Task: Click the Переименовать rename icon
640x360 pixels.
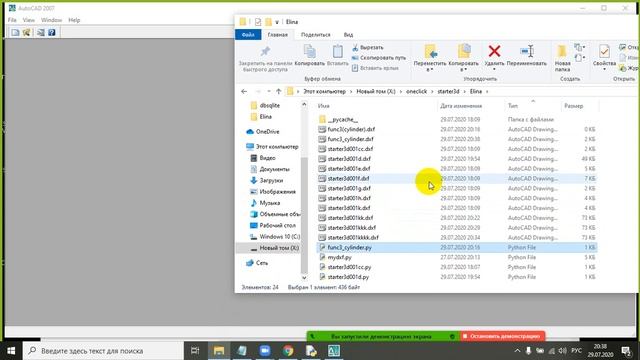Action: [x=527, y=51]
